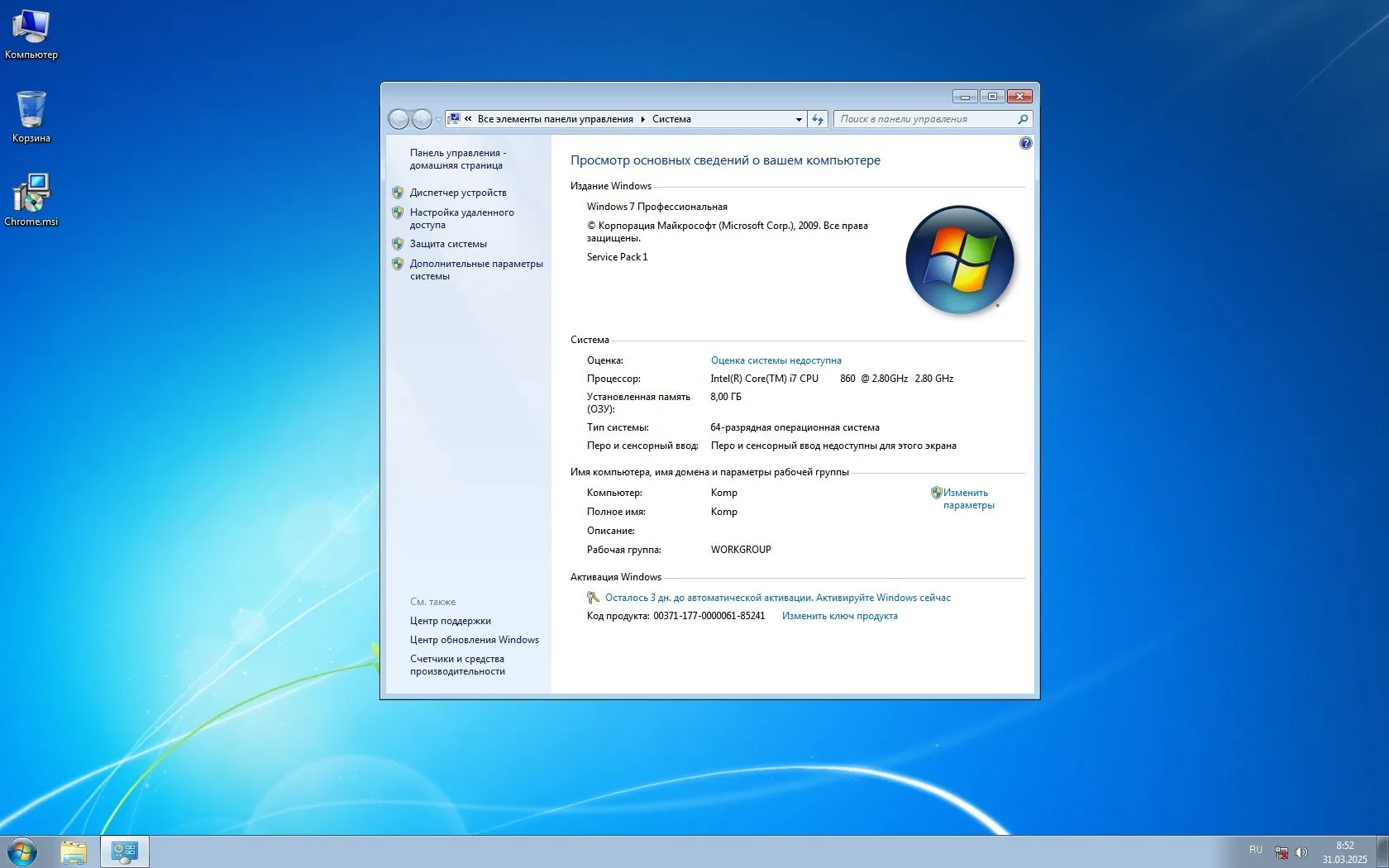The width and height of the screenshot is (1389, 868).
Task: Click the RU language indicator in the tray
Action: [1256, 851]
